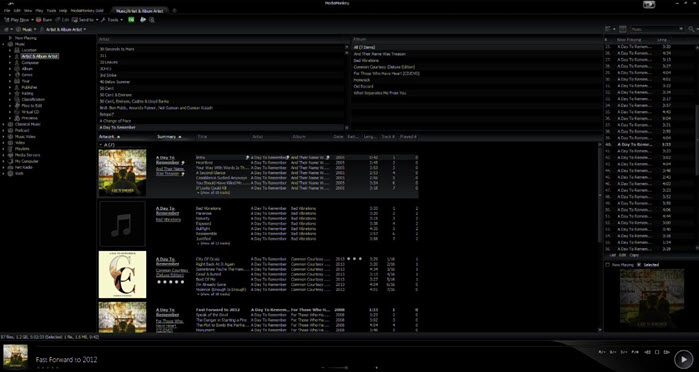Select the Location node icon in the tree
Image resolution: width=699 pixels, height=372 pixels.
click(x=17, y=50)
